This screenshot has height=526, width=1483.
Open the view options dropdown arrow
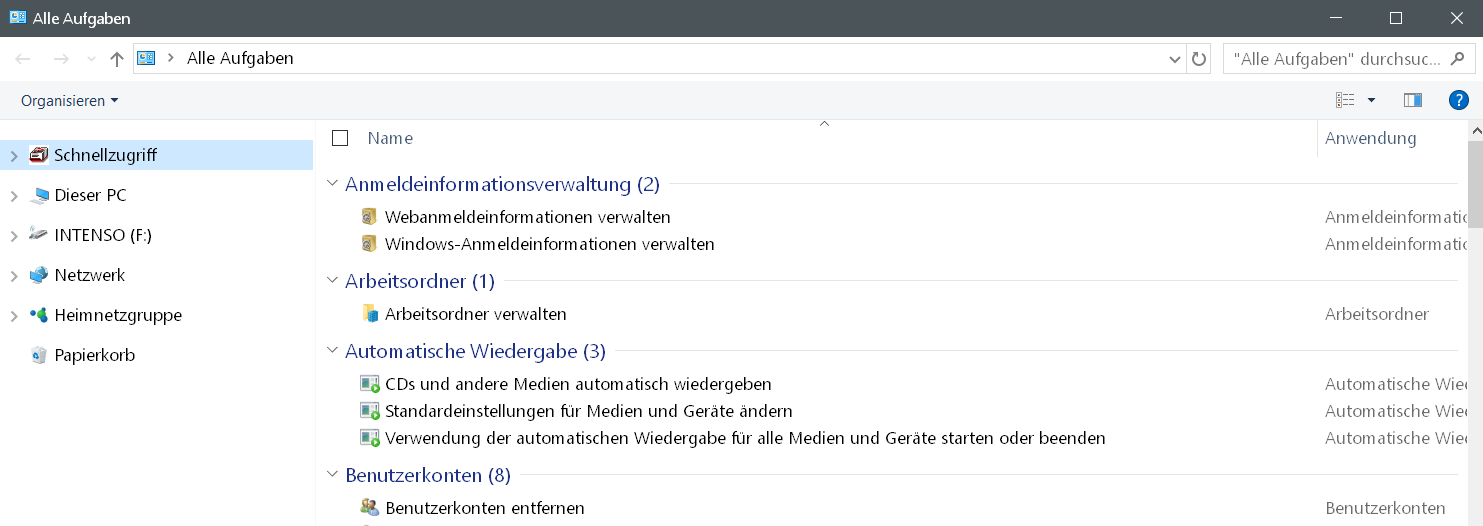(x=1371, y=100)
